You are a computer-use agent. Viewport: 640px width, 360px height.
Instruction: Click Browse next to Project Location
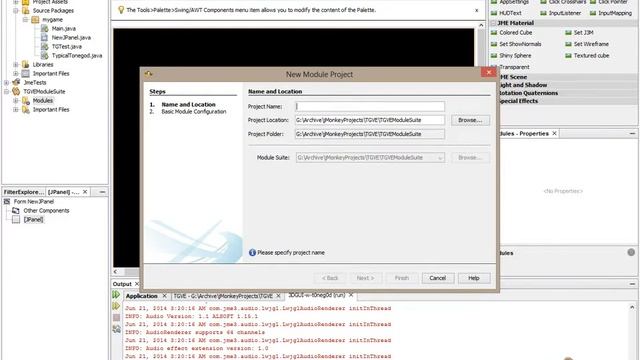(470, 120)
